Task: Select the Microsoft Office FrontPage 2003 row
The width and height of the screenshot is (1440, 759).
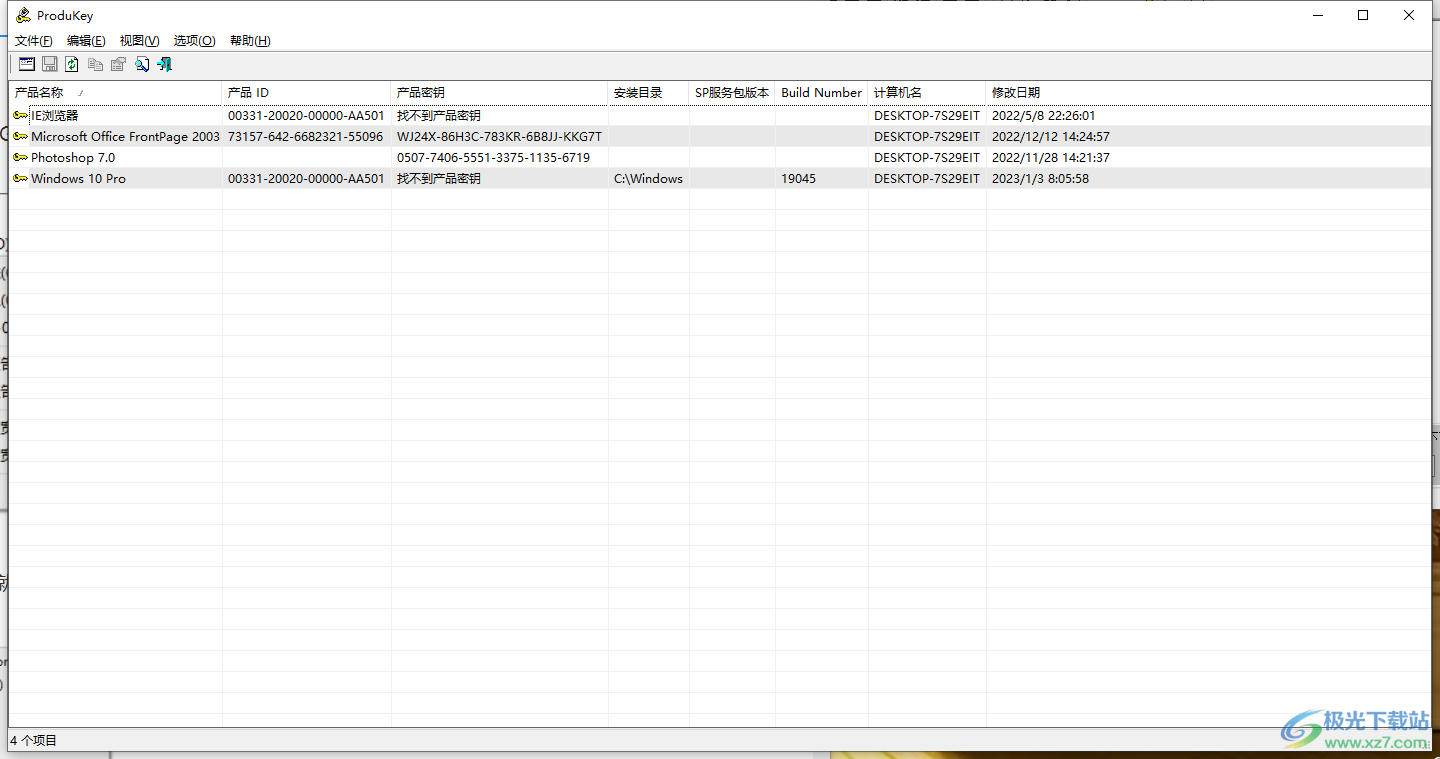Action: point(720,136)
